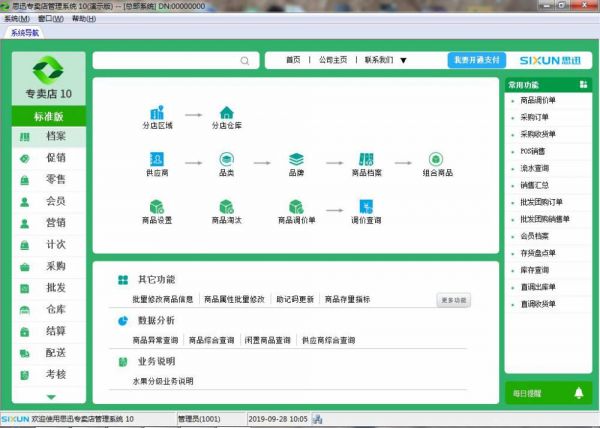Open the 帮助(H) menu
The height and width of the screenshot is (428, 600).
[84, 19]
